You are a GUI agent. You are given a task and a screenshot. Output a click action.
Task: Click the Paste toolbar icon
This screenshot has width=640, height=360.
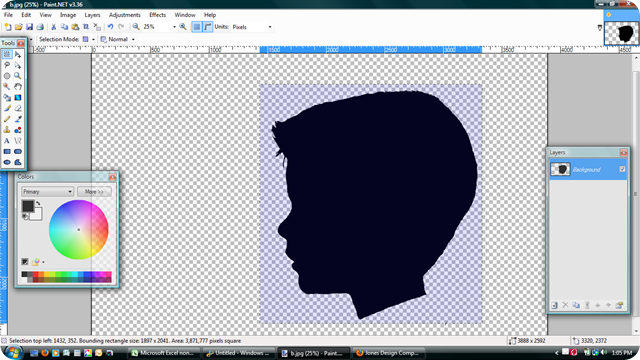click(x=75, y=27)
